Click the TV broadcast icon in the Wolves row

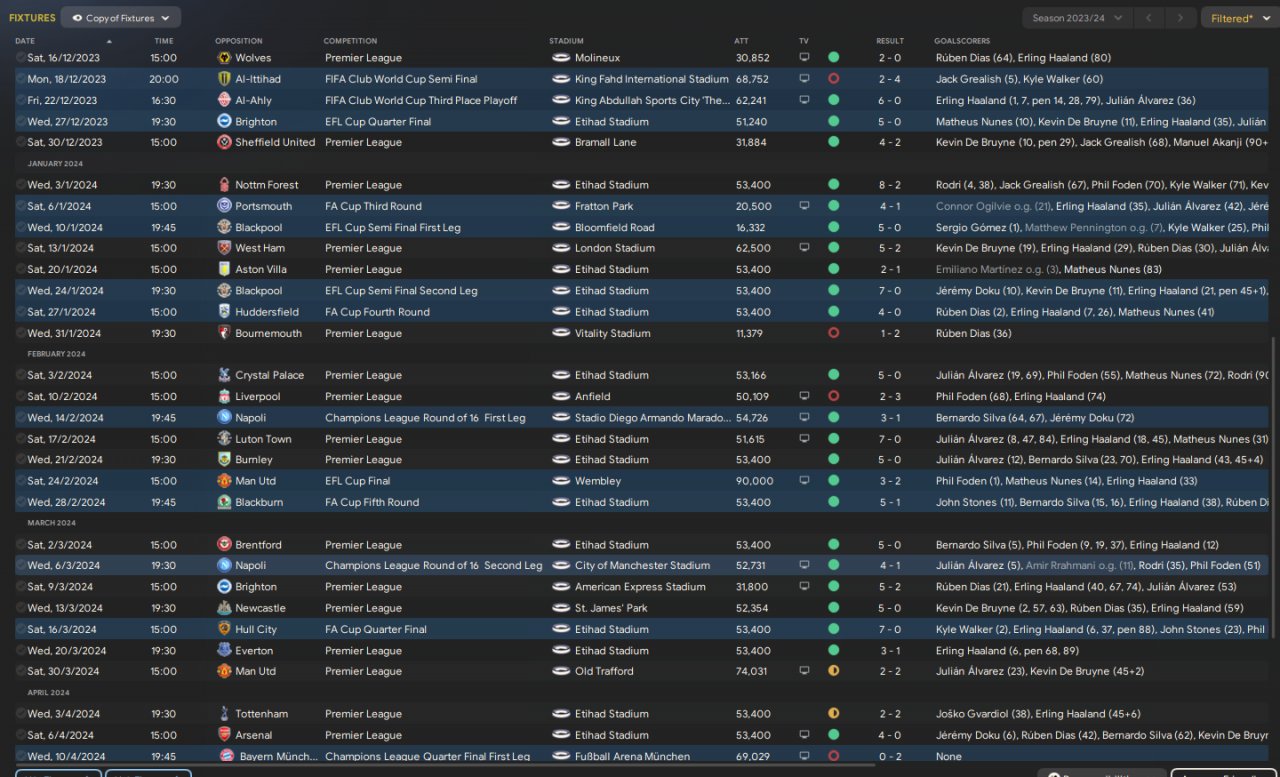coord(804,58)
